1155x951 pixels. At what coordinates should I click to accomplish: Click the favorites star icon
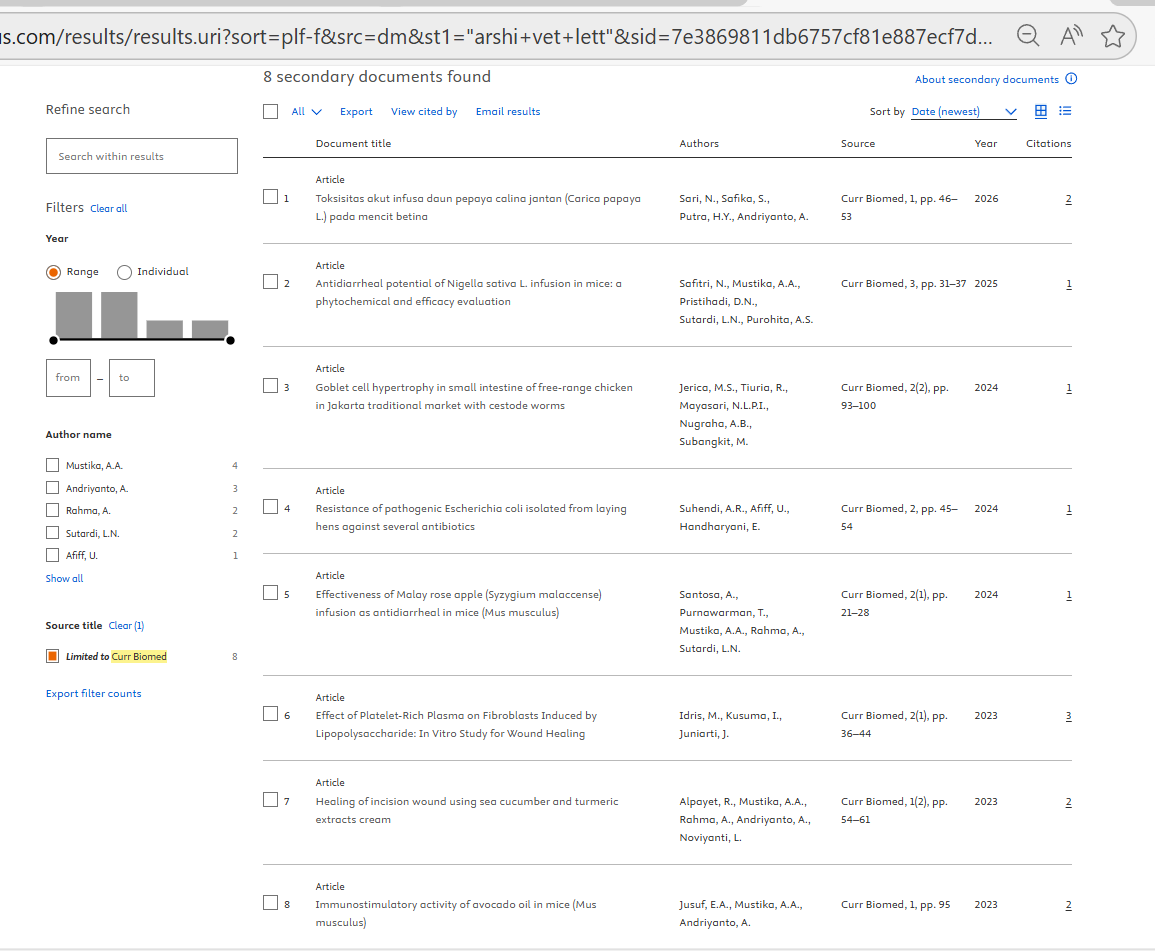coord(1112,36)
